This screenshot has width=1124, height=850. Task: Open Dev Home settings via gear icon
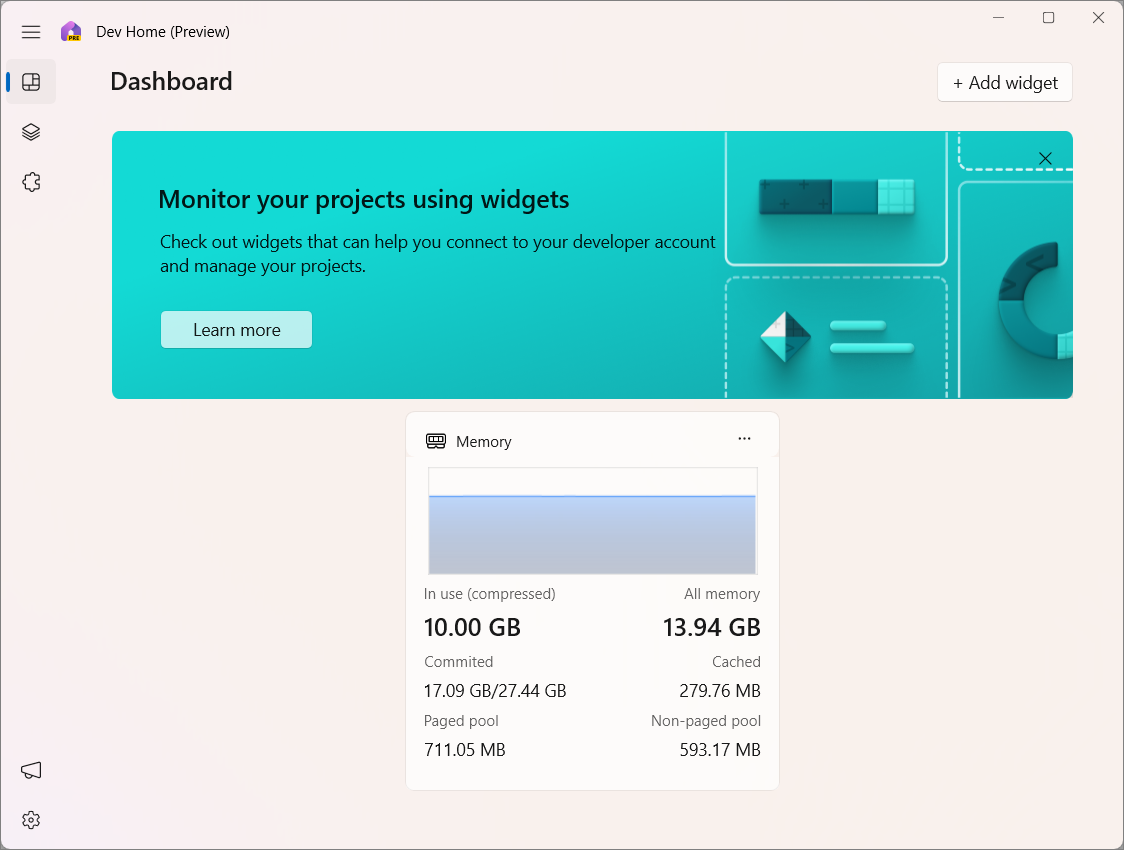[30, 819]
